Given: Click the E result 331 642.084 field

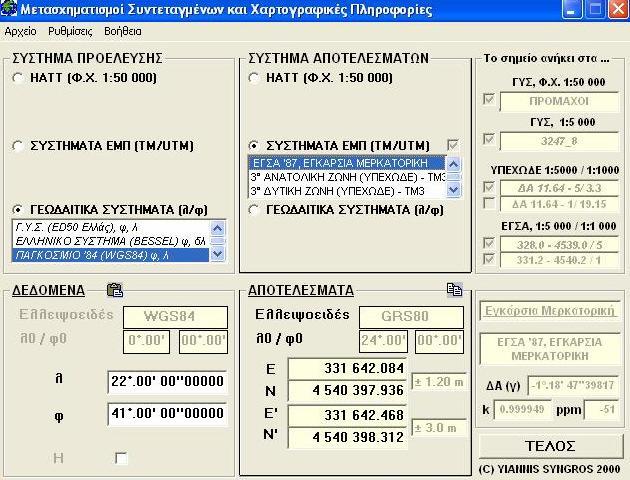Looking at the screenshot, I should point(347,368).
